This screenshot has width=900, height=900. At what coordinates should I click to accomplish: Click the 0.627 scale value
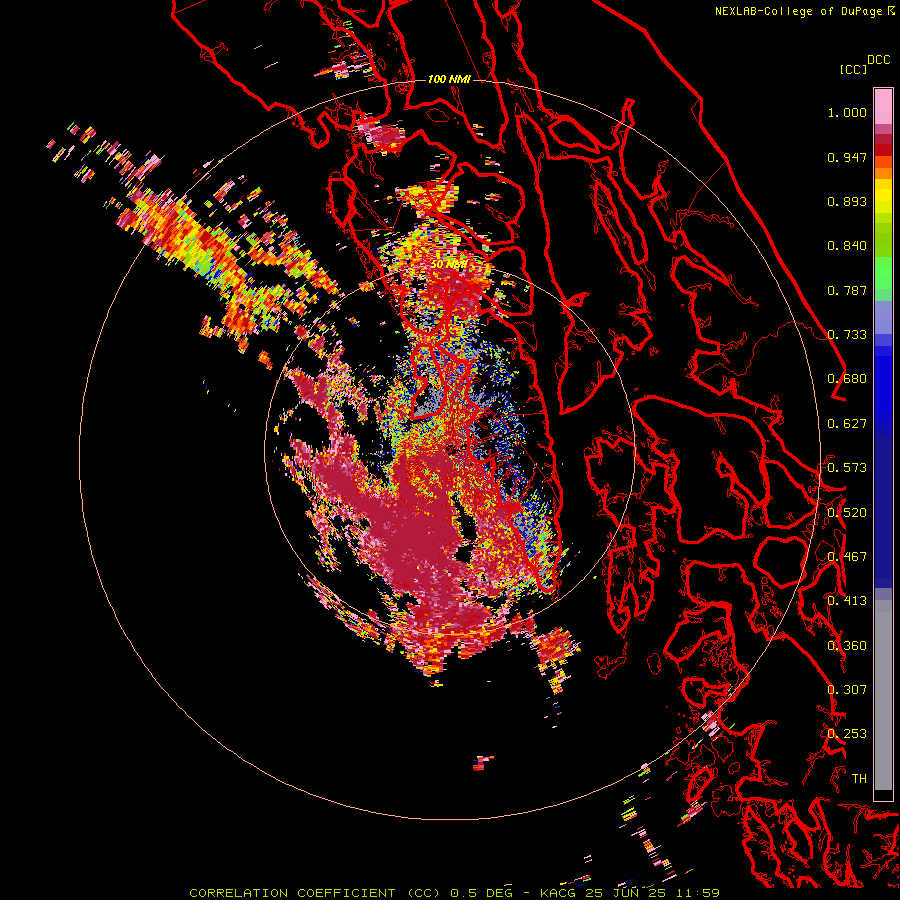coord(847,424)
